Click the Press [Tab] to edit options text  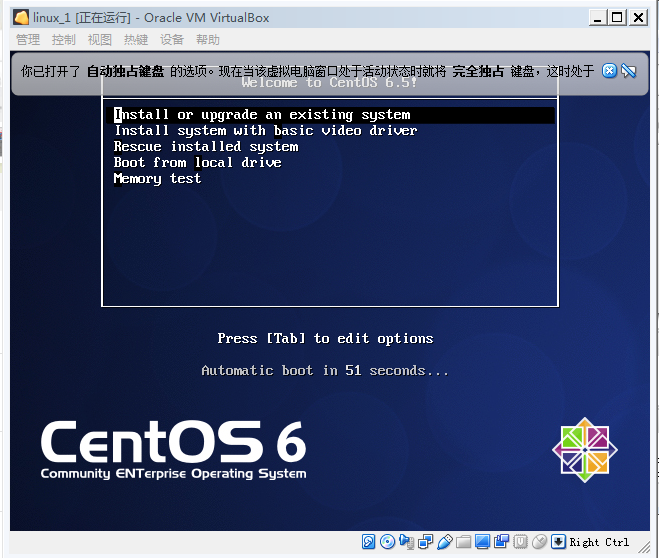pyautogui.click(x=325, y=339)
